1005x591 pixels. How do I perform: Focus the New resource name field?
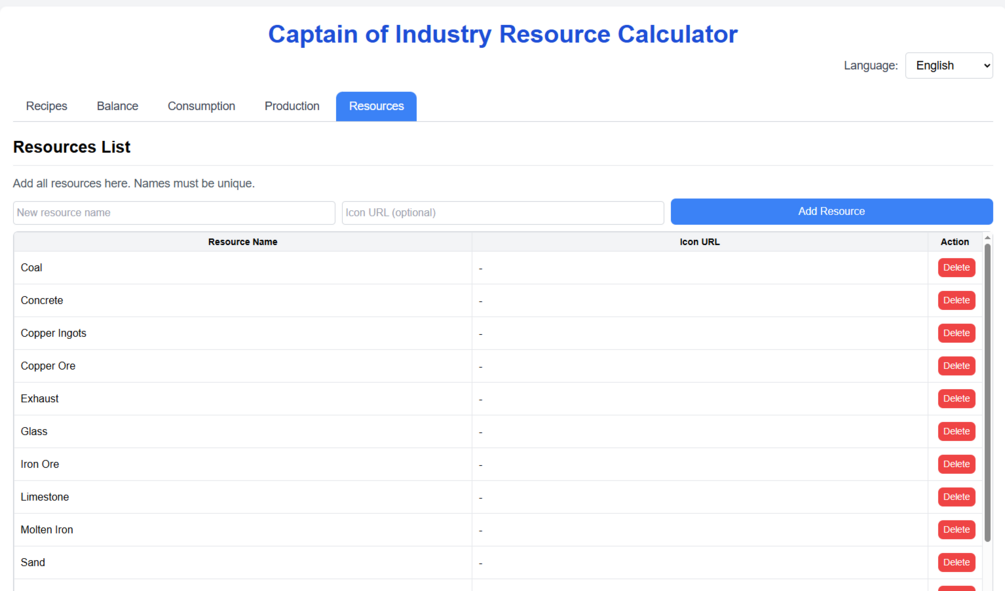(174, 212)
